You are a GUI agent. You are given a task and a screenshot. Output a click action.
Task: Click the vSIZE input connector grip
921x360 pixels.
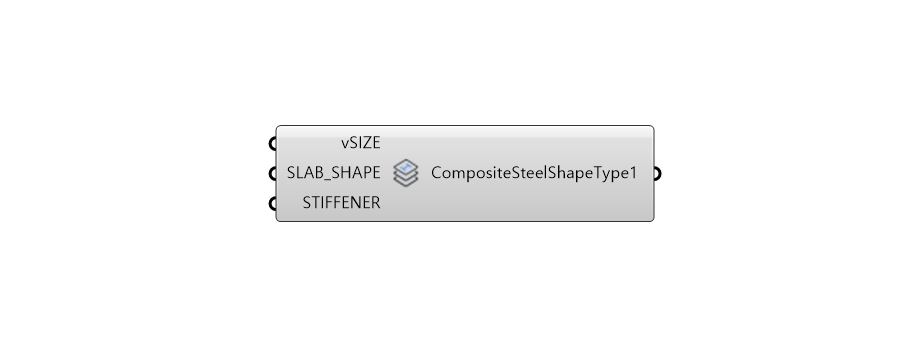(273, 143)
